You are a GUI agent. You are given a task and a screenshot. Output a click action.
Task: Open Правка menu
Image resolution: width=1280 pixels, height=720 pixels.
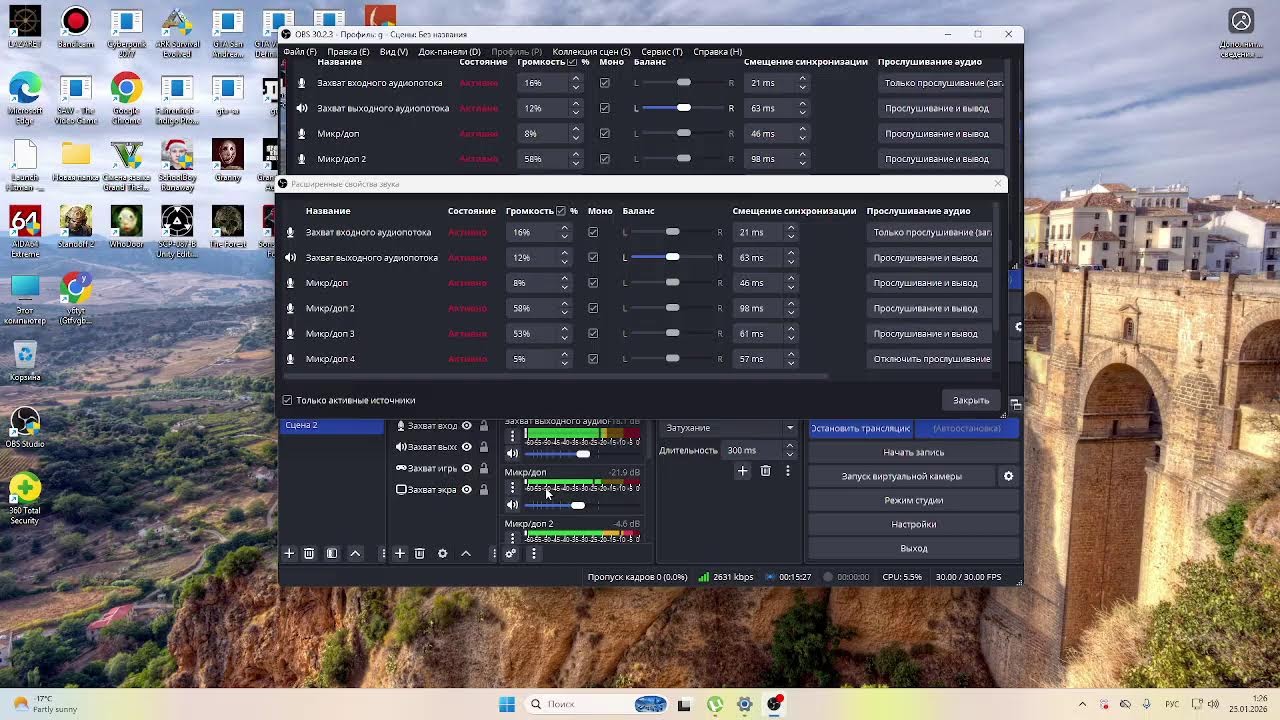click(348, 52)
